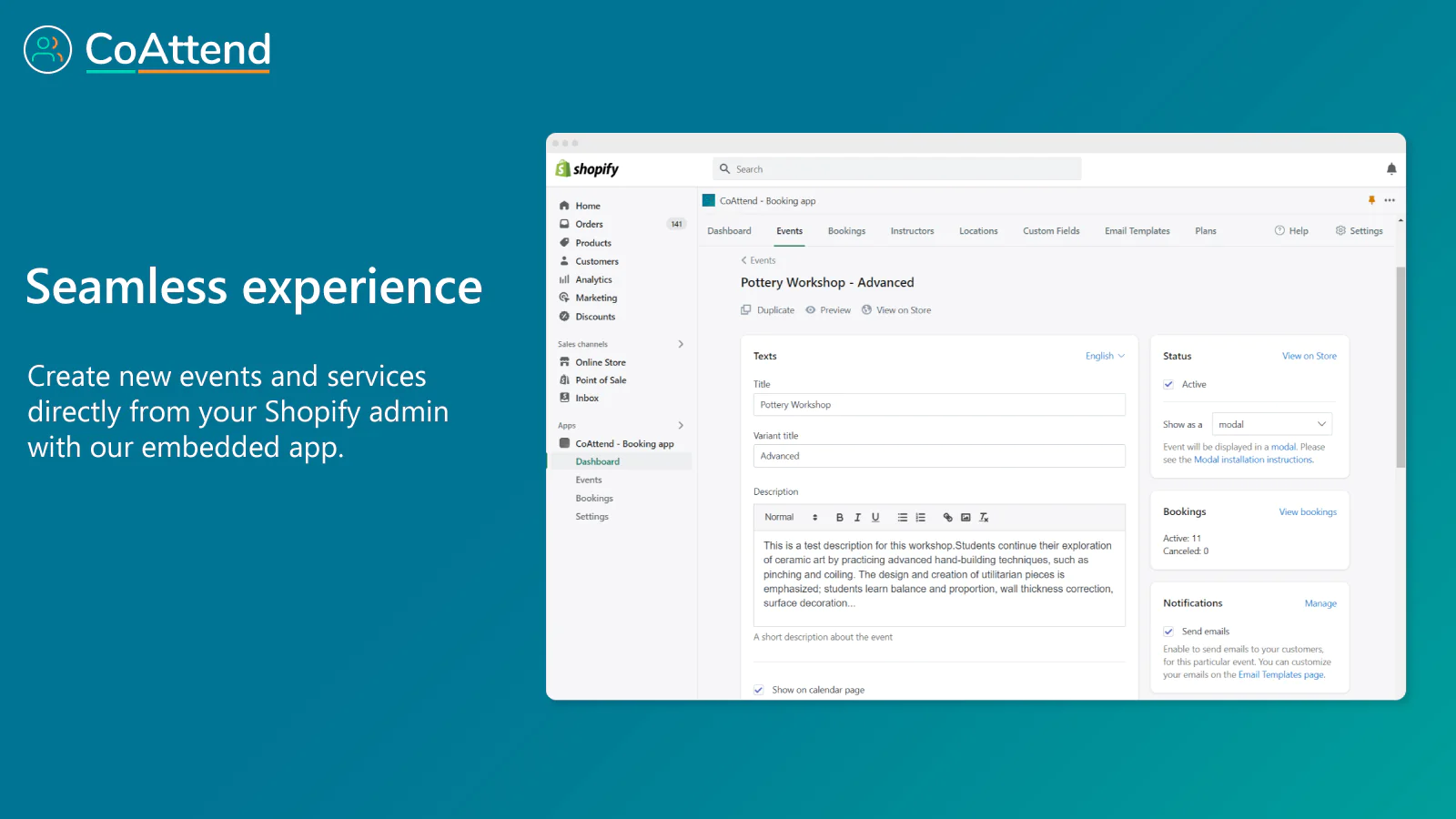Click the Analytics bar-chart icon

coord(564,279)
